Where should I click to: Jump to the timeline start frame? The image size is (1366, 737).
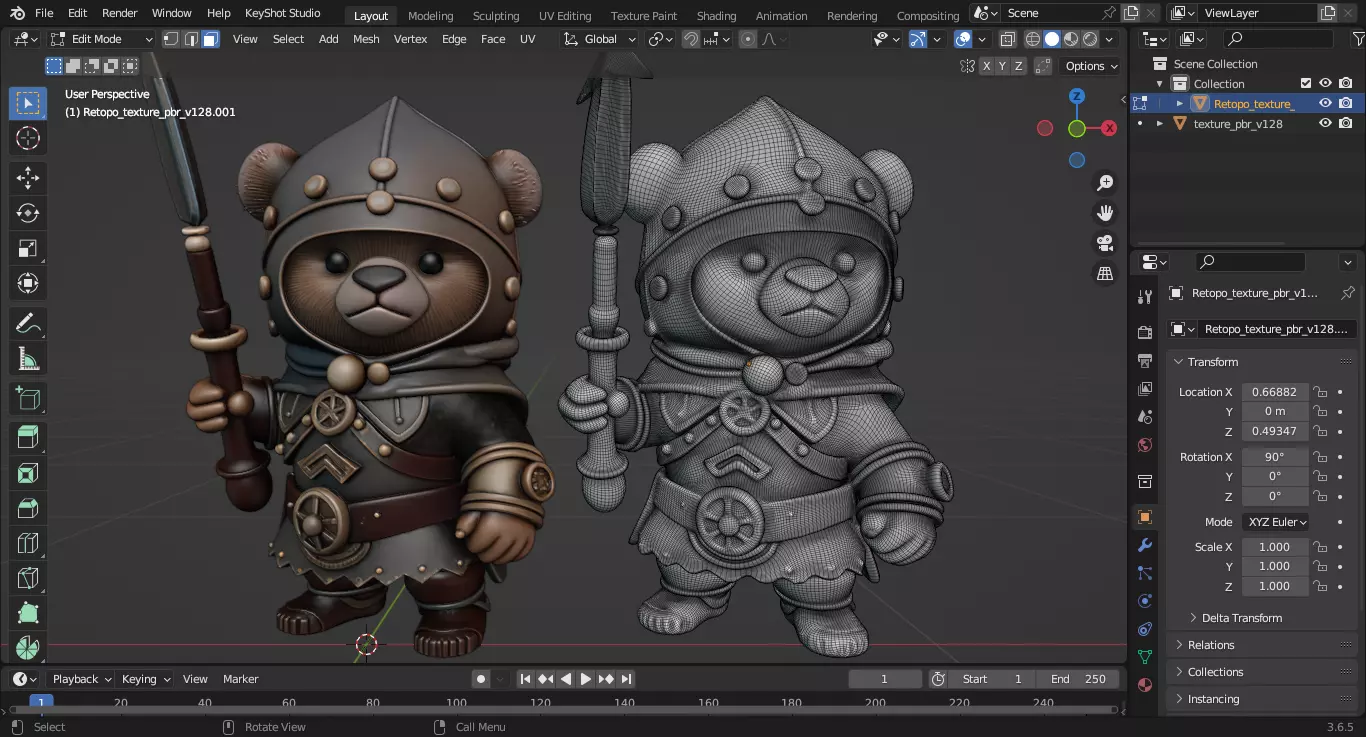pyautogui.click(x=525, y=679)
